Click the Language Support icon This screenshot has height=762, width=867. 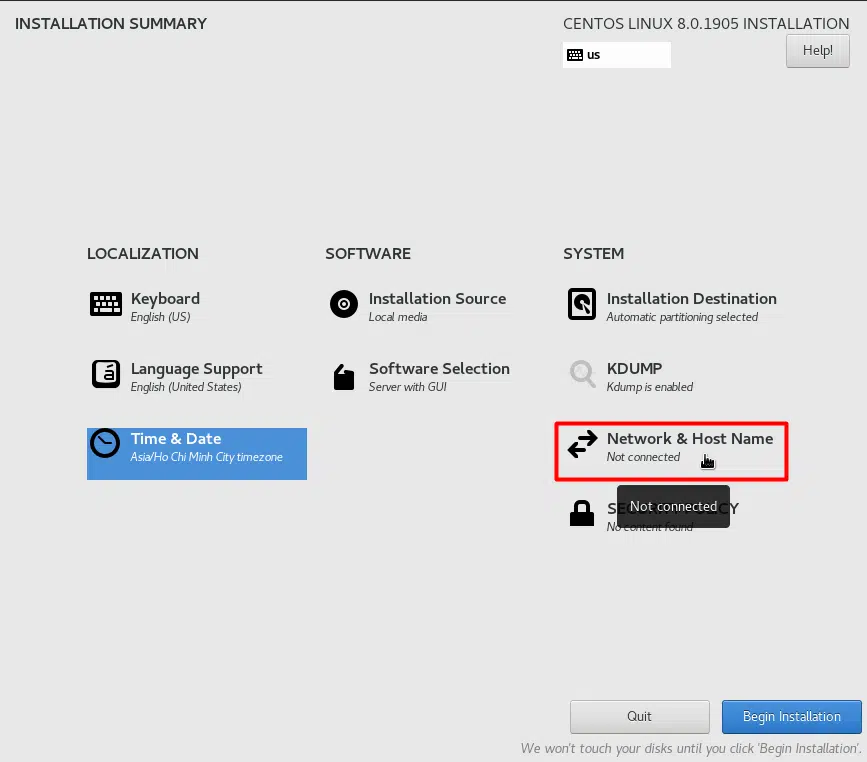[x=106, y=375]
